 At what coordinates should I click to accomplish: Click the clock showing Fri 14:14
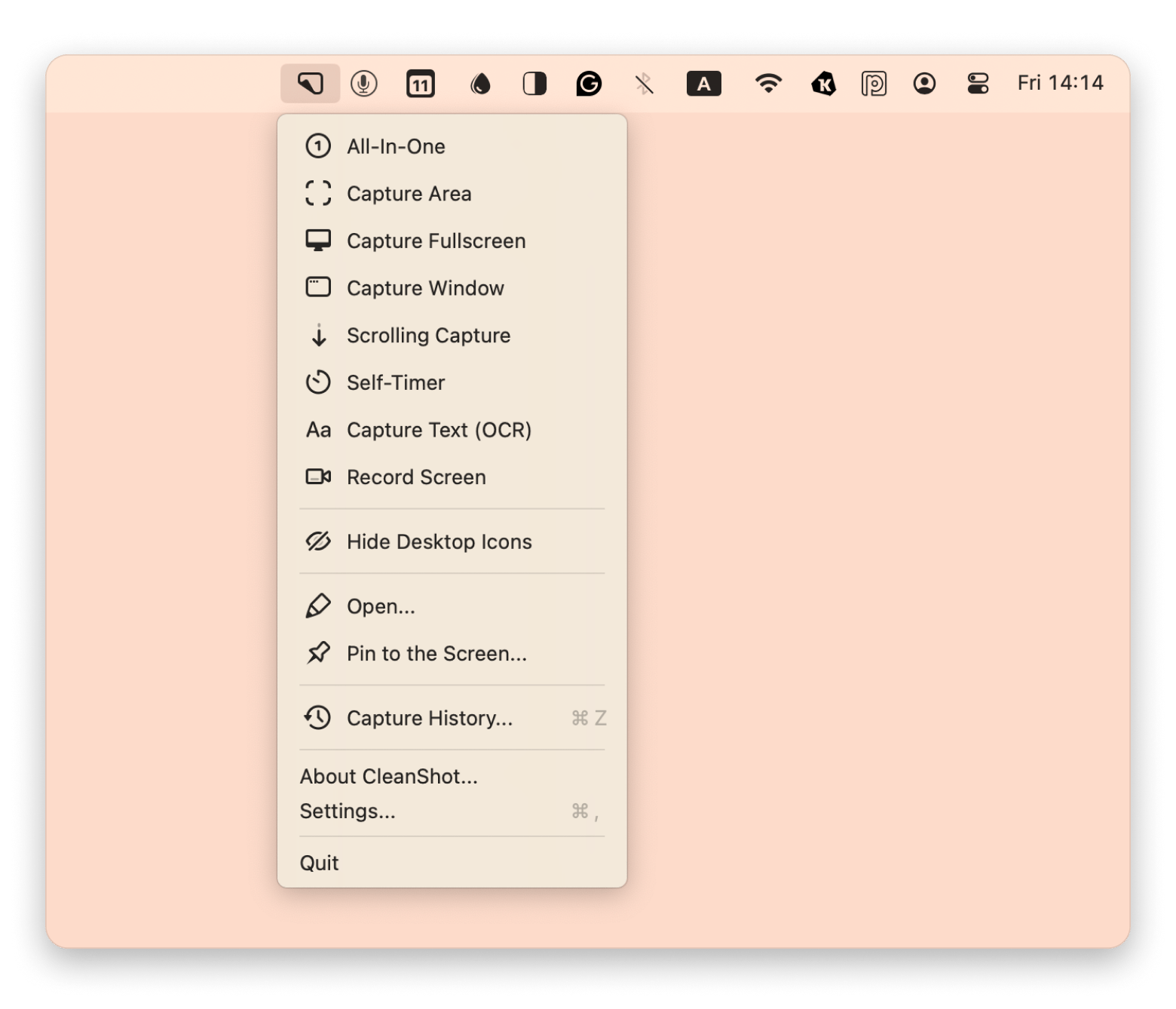pos(1060,83)
